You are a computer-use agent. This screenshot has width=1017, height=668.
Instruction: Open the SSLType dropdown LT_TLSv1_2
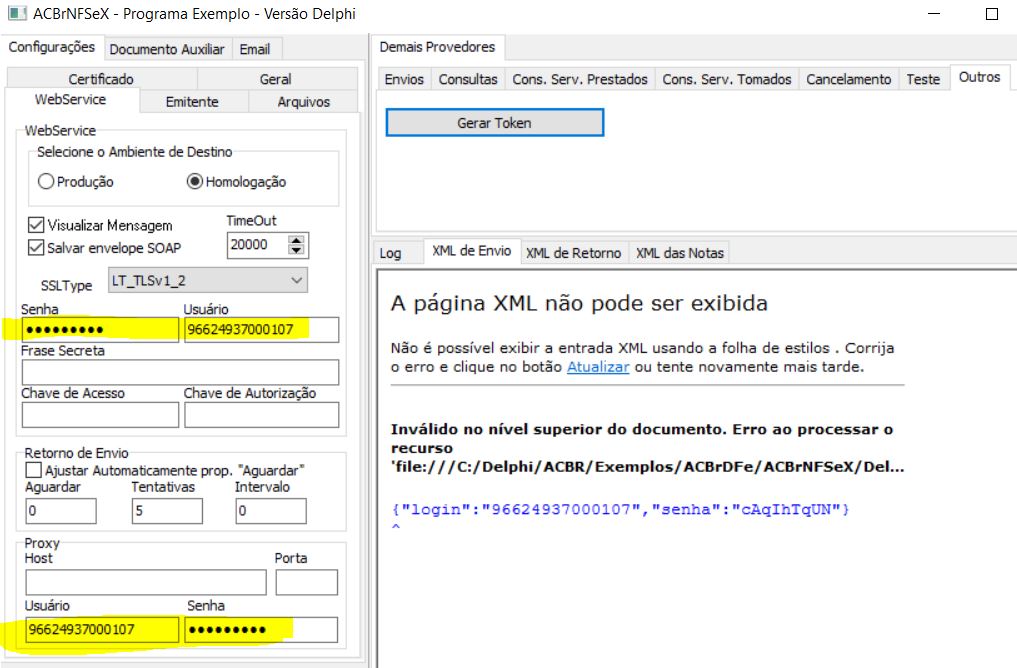coord(208,280)
